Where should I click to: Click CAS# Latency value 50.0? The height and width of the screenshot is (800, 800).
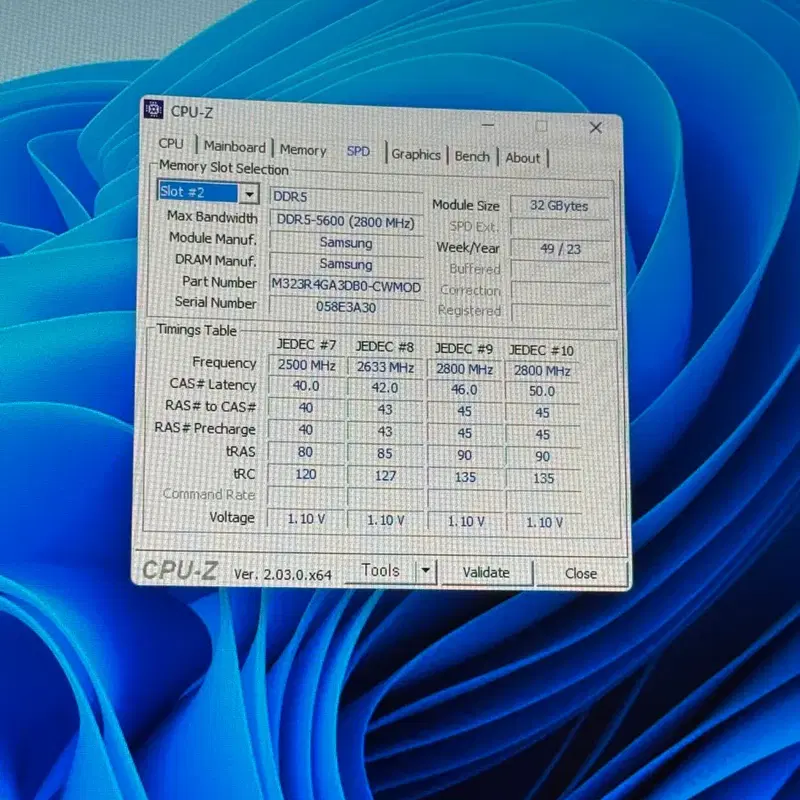(x=542, y=392)
